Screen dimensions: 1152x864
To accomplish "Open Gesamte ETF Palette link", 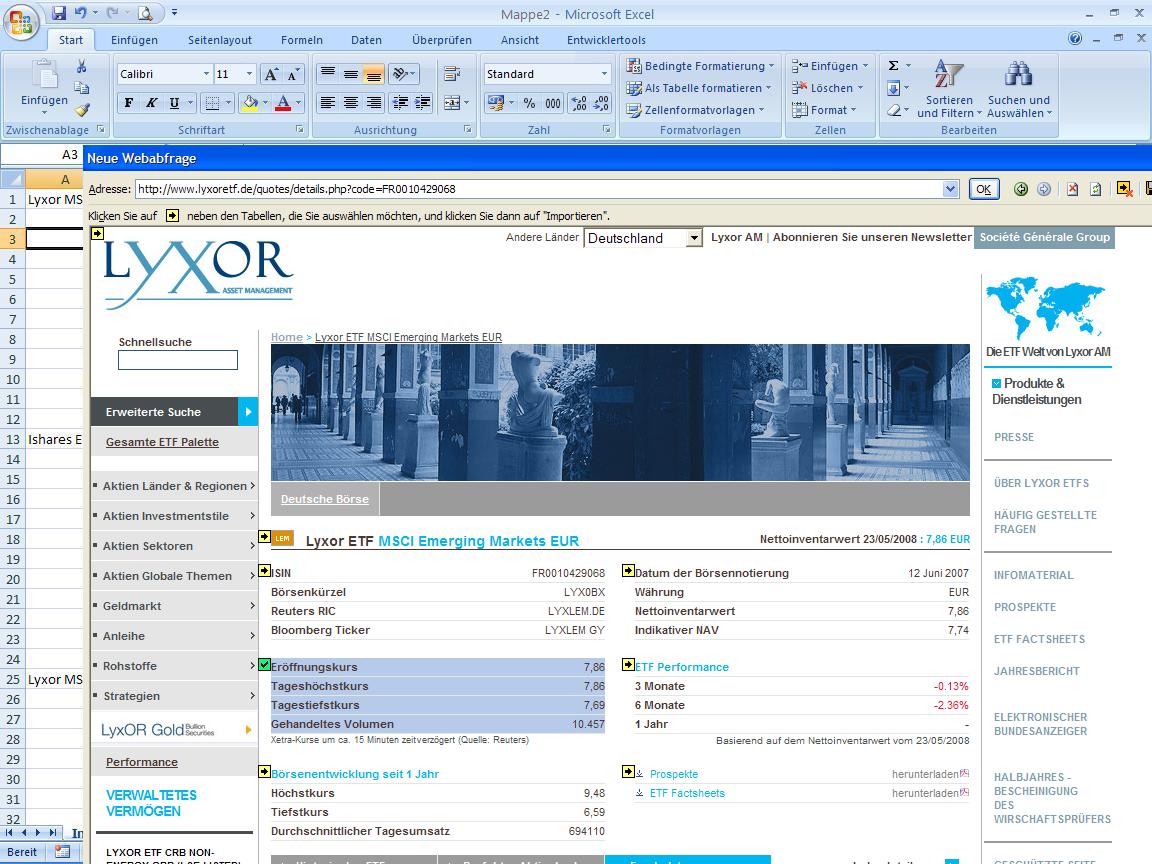I will (162, 442).
